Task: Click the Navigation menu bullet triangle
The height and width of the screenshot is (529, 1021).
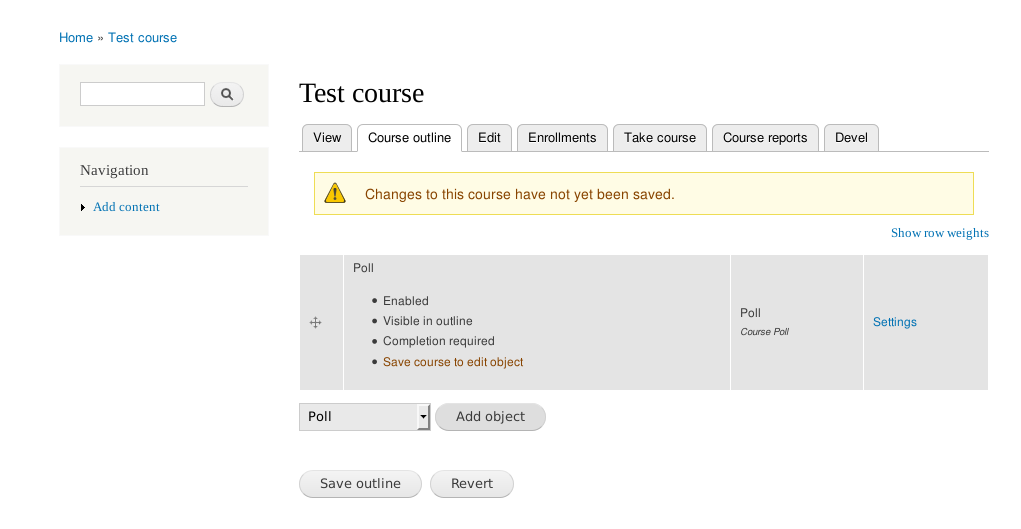Action: (83, 207)
